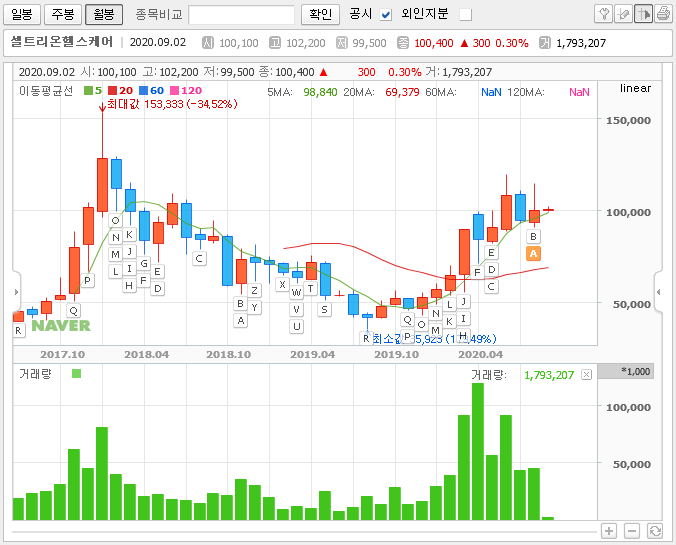Click the 2017.10 date axis label

[63, 354]
